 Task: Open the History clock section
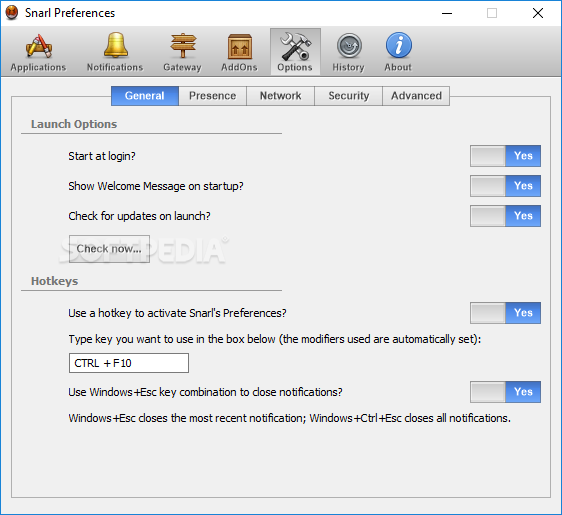pyautogui.click(x=348, y=52)
